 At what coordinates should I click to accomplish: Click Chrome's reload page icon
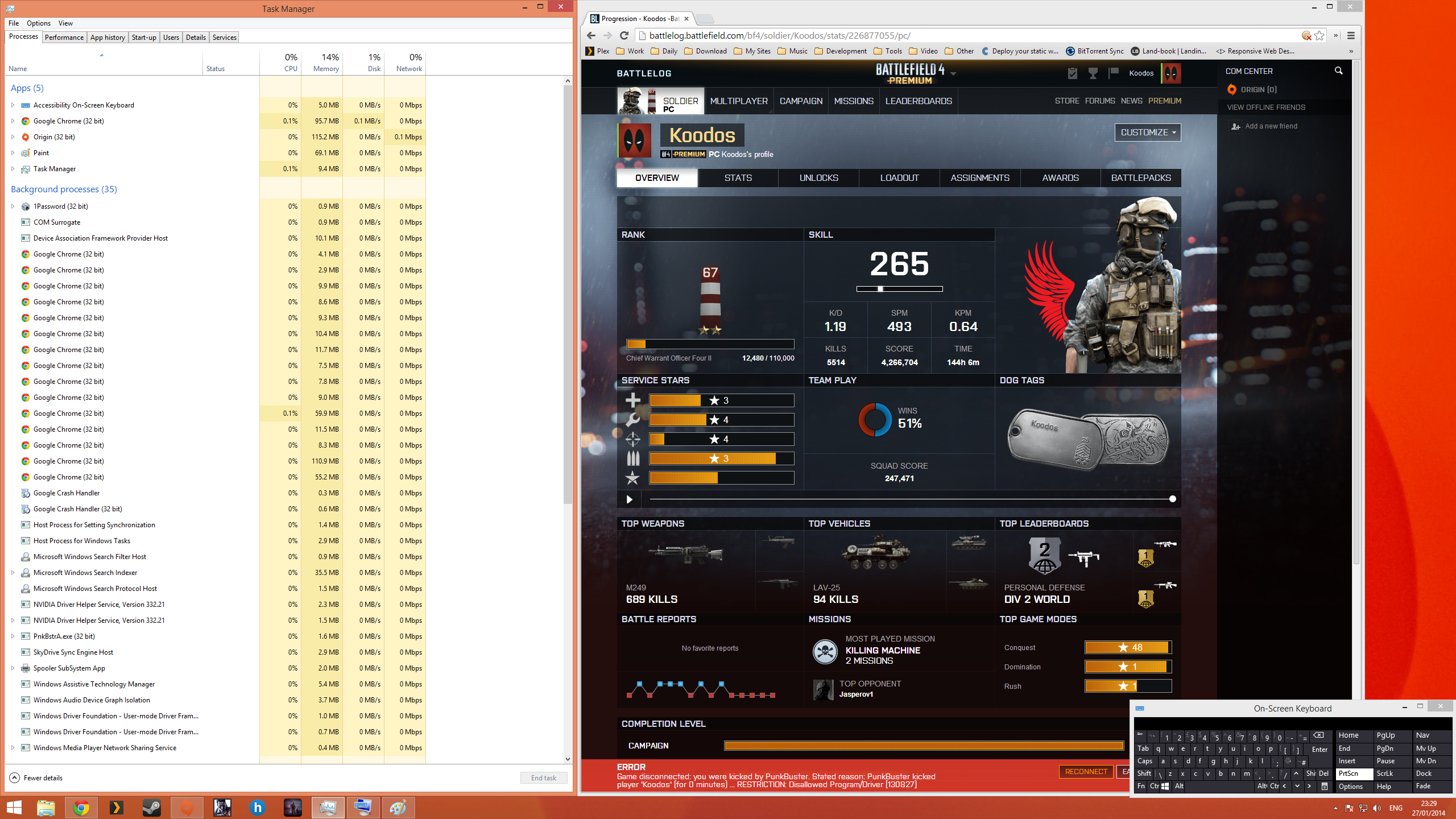pyautogui.click(x=624, y=35)
